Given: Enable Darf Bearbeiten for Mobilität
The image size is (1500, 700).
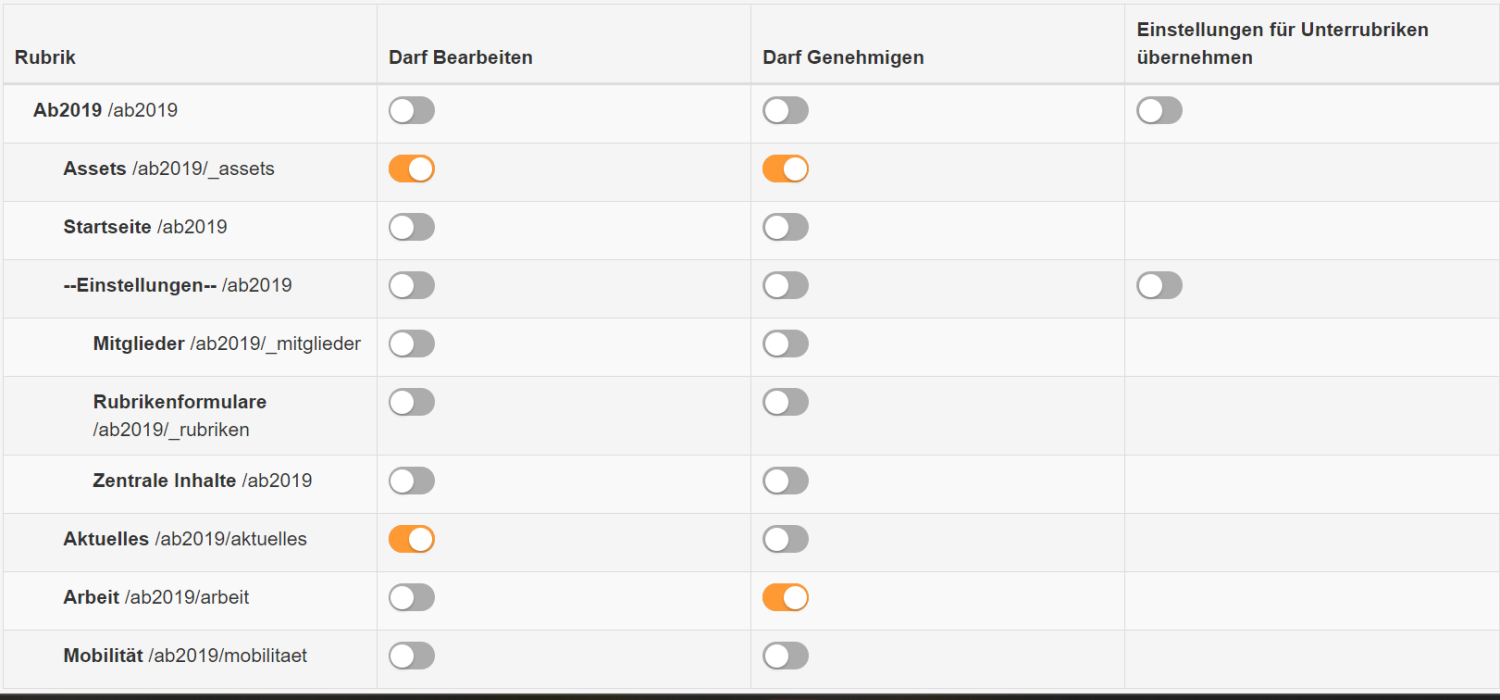Looking at the screenshot, I should click(x=412, y=656).
